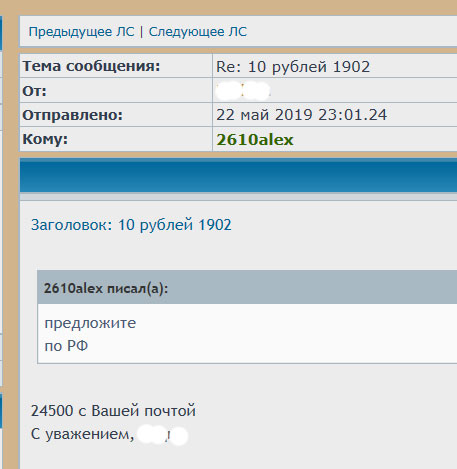Click the quote header 2610alex писал(а):
This screenshot has height=469, width=457.
106,288
